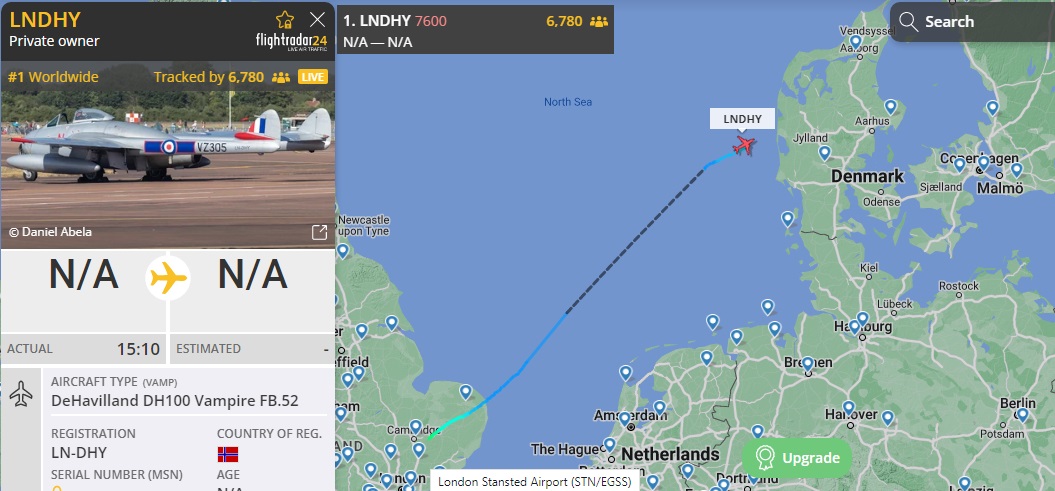The width and height of the screenshot is (1055, 491).
Task: Click the airport pin near Amsterdam
Action: [624, 418]
